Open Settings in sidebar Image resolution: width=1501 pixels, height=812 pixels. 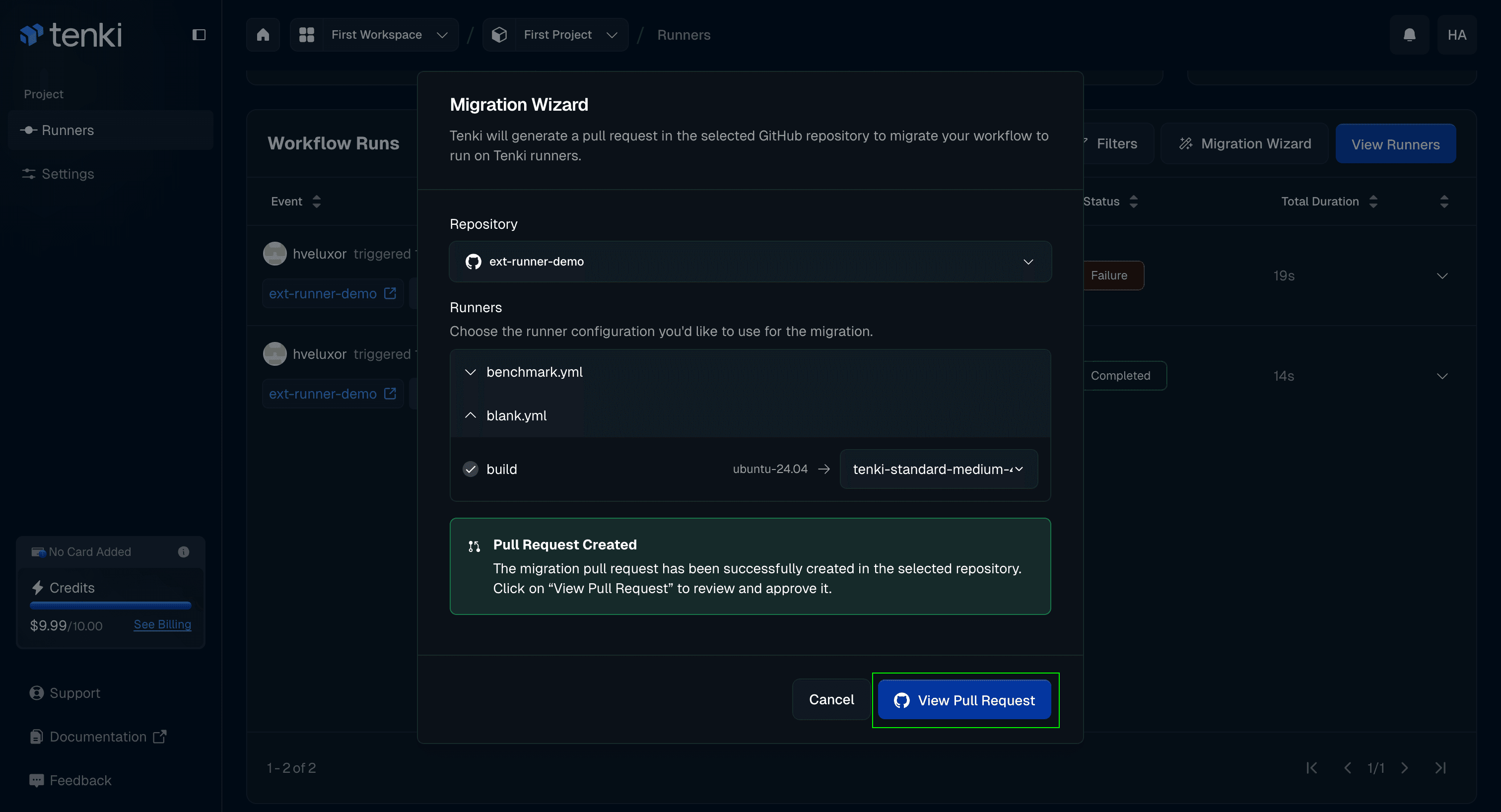point(111,174)
